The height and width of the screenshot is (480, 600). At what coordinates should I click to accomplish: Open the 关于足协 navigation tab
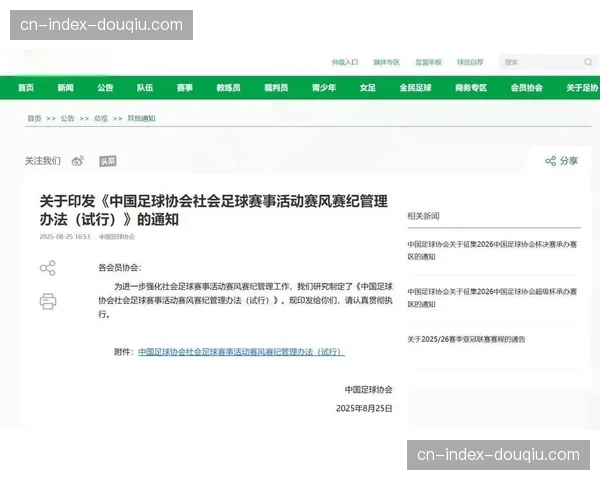click(582, 88)
